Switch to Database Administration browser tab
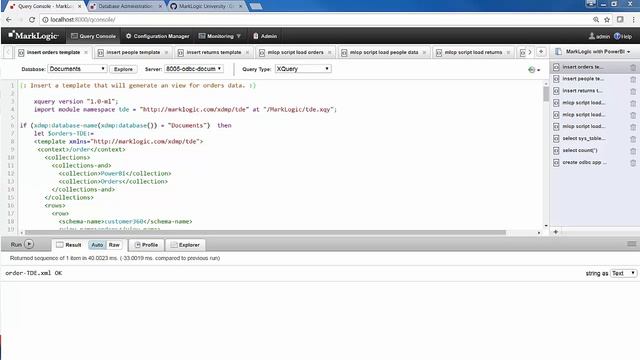This screenshot has height=360, width=640. click(125, 6)
